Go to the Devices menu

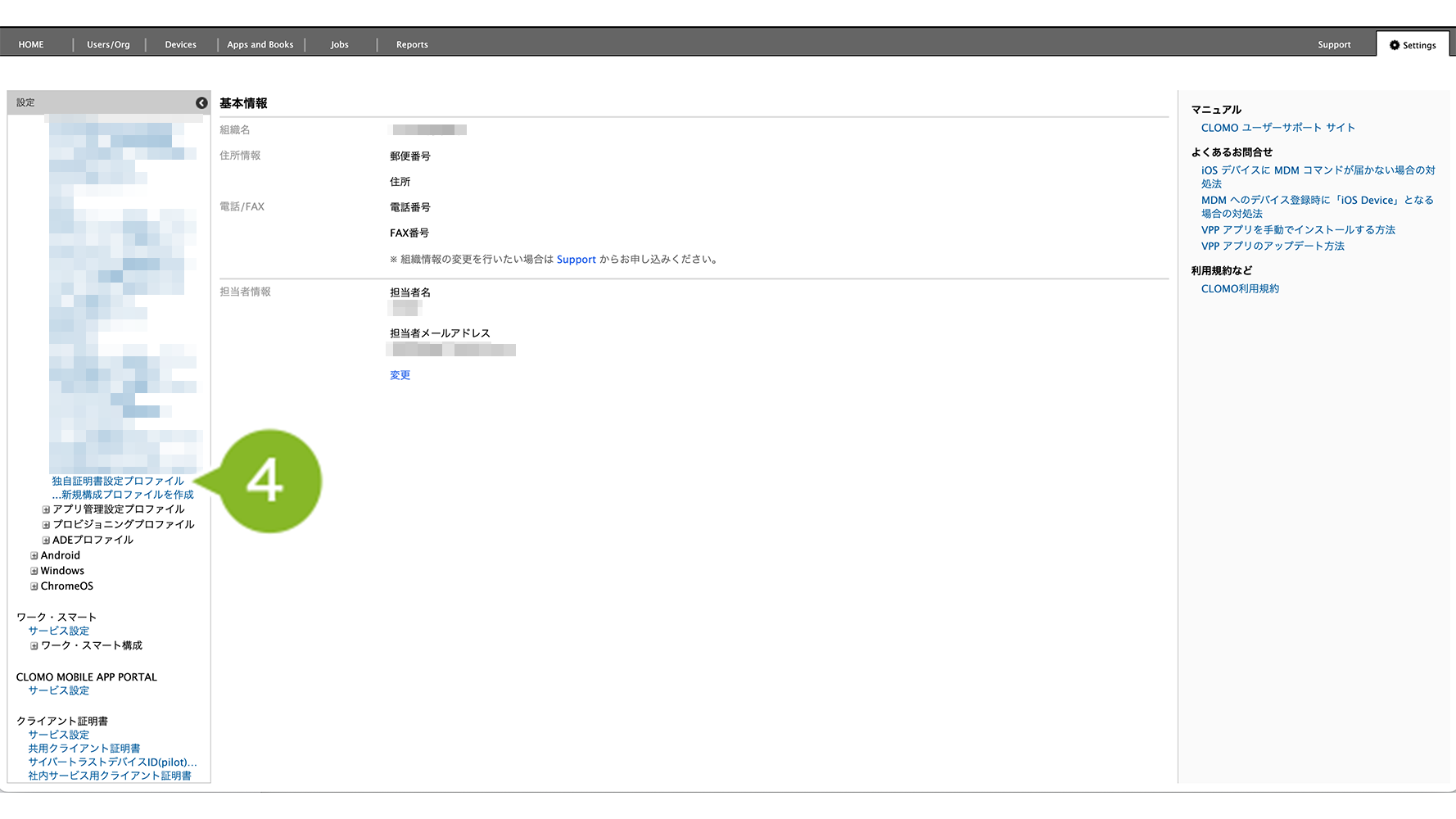[x=180, y=45]
